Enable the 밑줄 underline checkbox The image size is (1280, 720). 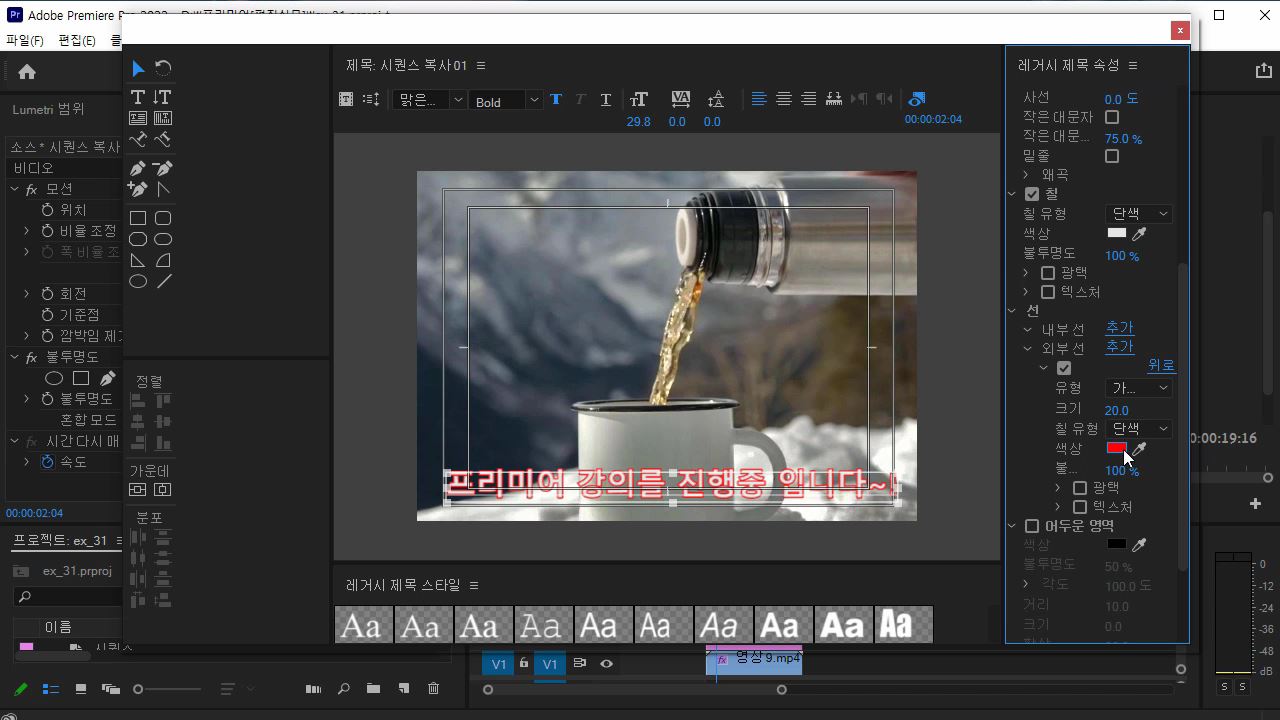tap(1112, 156)
